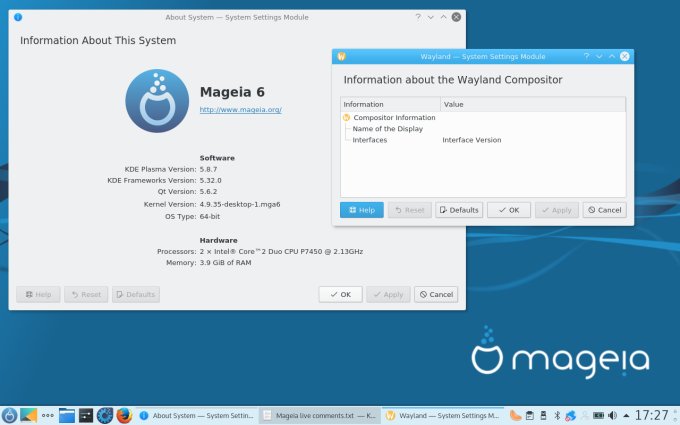Click OK in the About System window

[340, 294]
